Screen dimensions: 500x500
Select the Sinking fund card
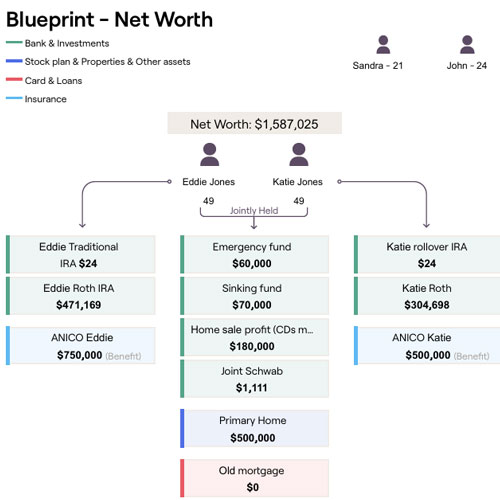pyautogui.click(x=254, y=296)
